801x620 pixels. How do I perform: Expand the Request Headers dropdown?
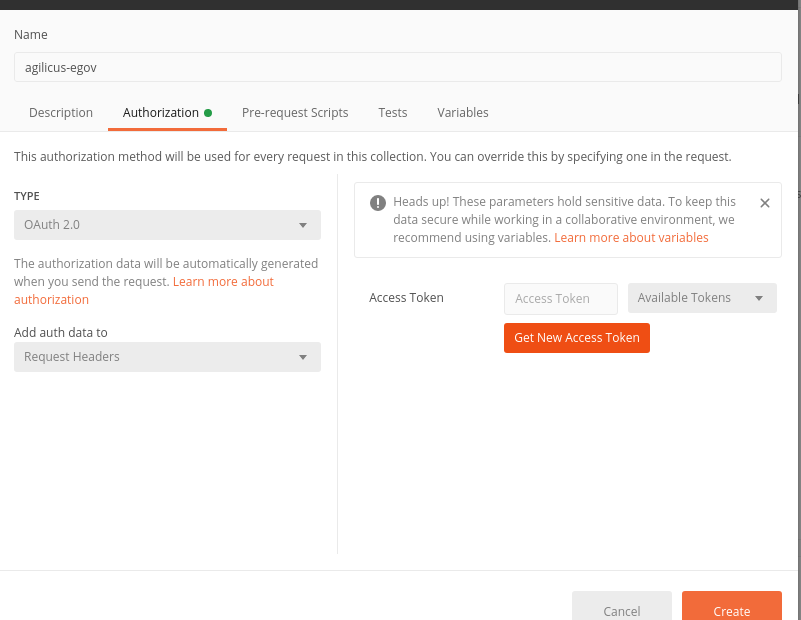pyautogui.click(x=167, y=357)
